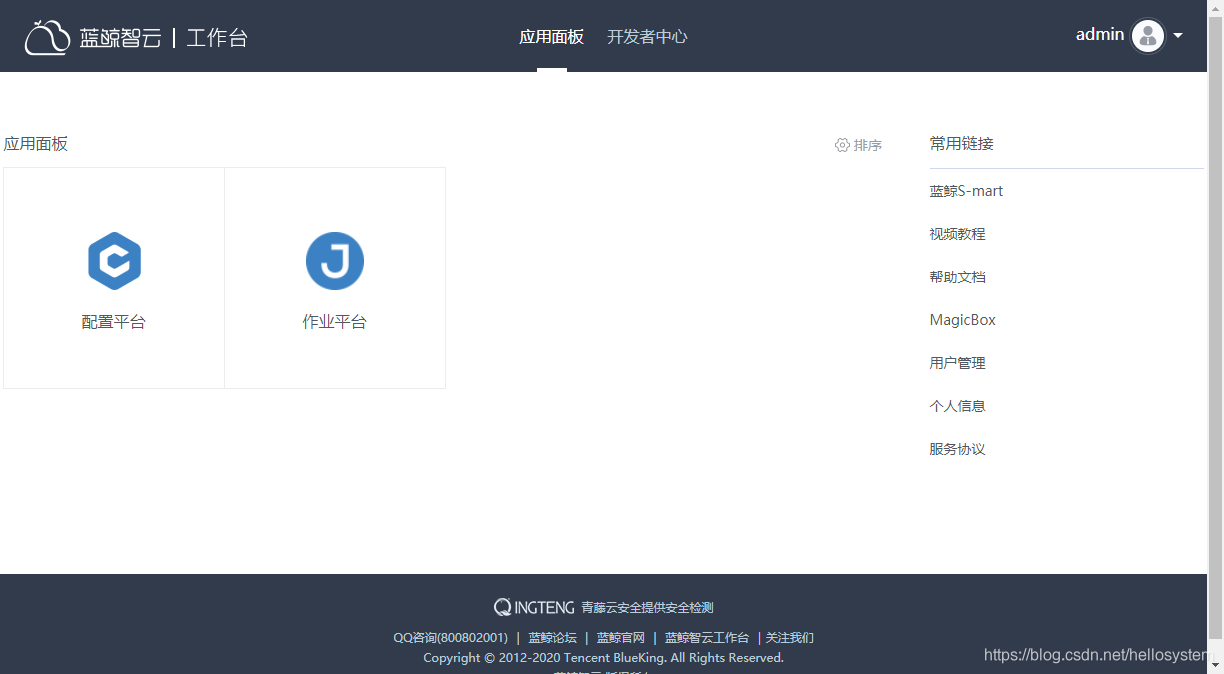Open the 蓝鲸S-mart link

966,191
